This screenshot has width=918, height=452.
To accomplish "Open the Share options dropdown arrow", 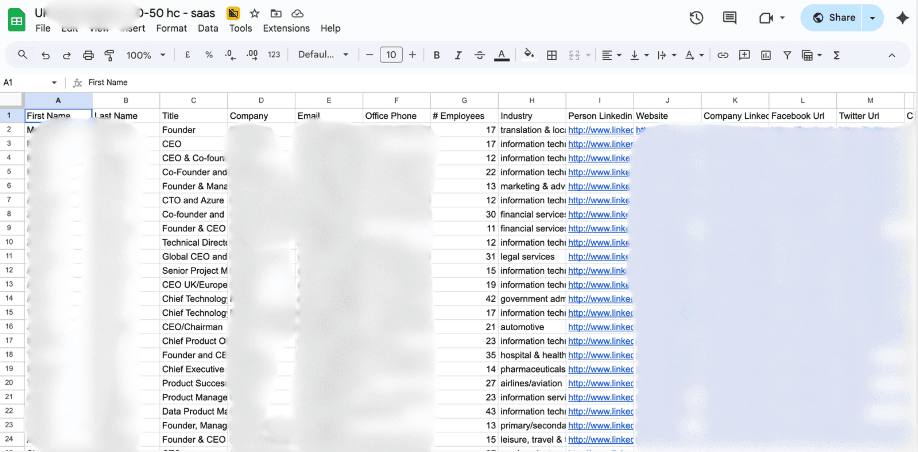I will pos(873,18).
